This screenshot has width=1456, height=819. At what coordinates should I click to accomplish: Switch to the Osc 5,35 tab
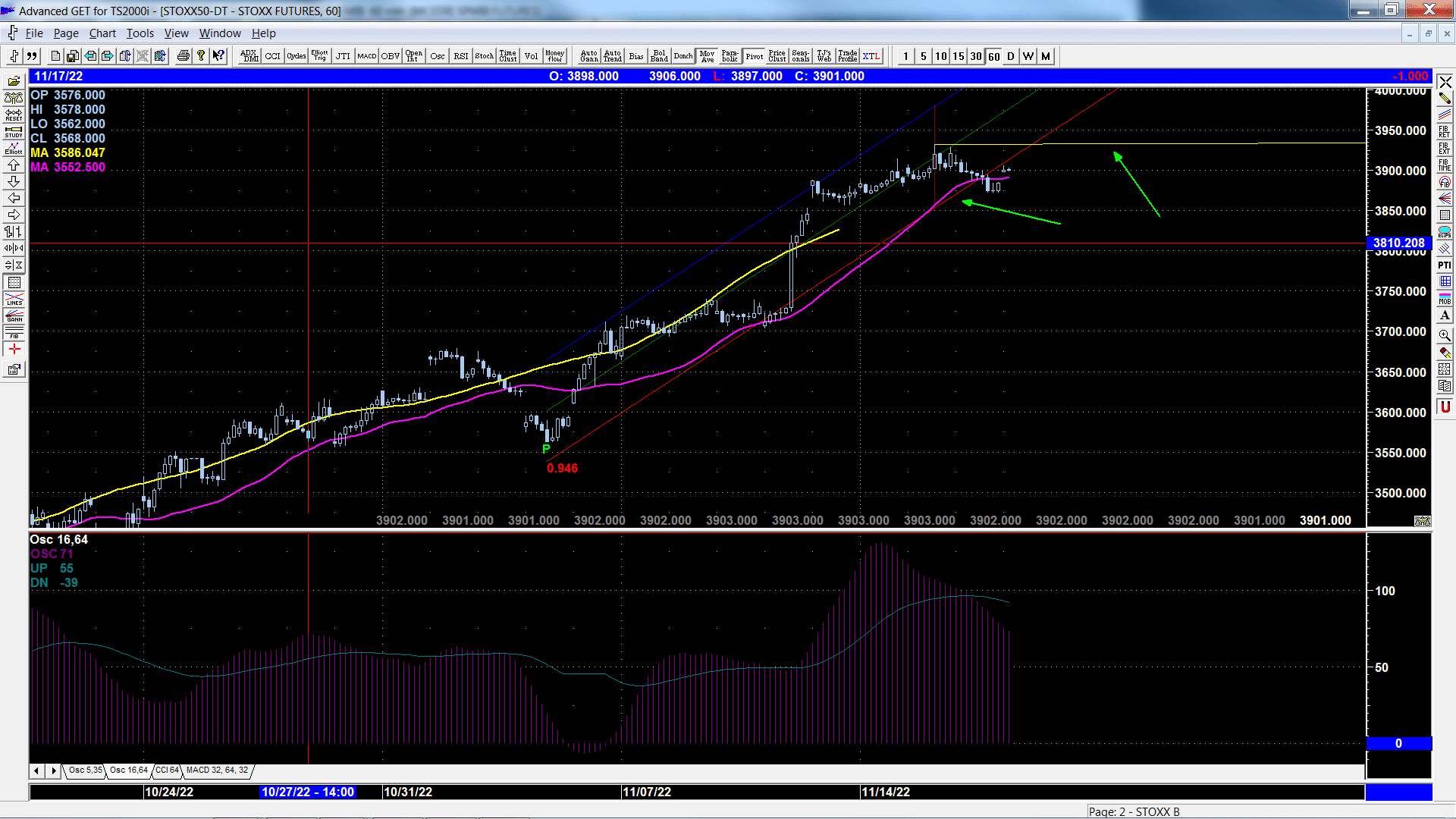click(x=85, y=770)
